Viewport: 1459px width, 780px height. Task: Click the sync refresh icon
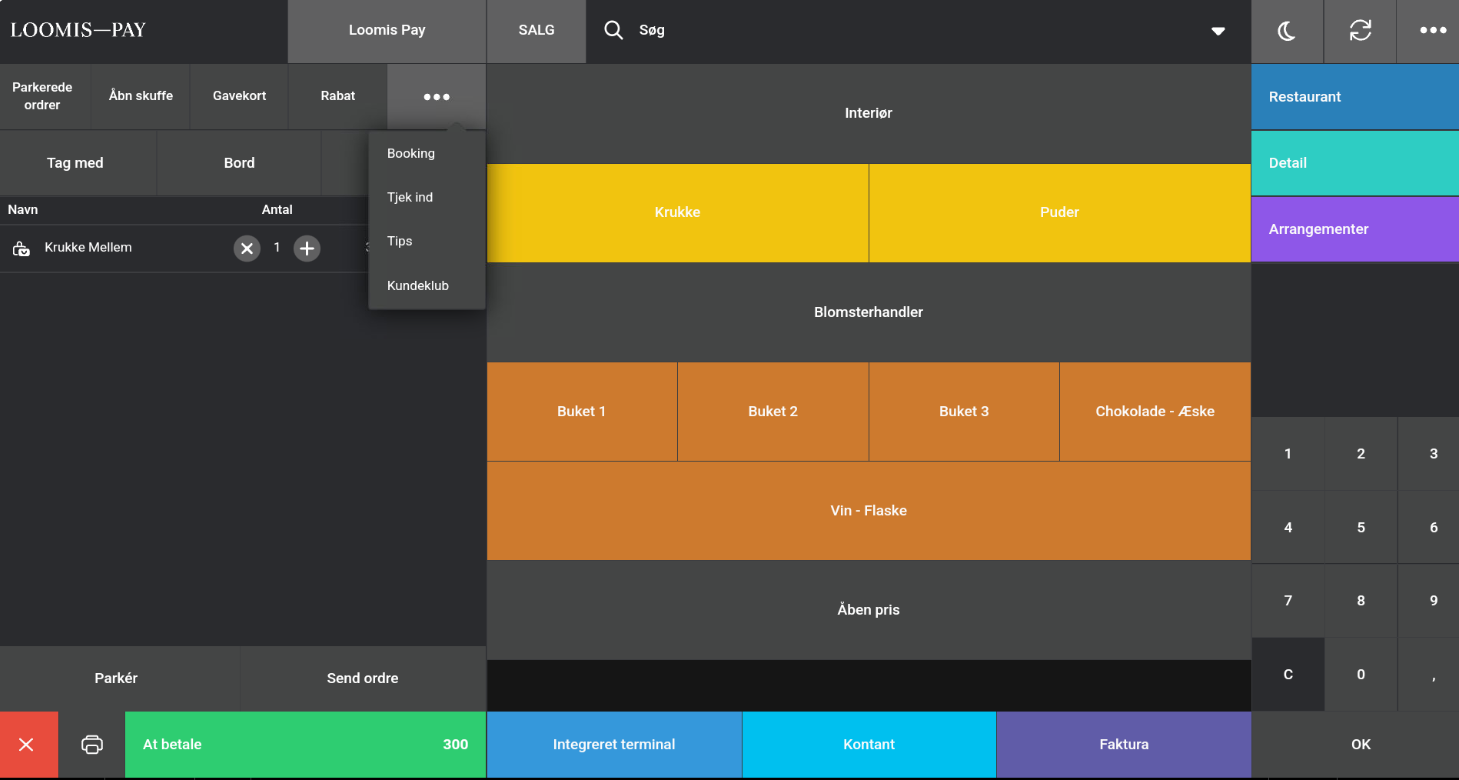click(1360, 31)
